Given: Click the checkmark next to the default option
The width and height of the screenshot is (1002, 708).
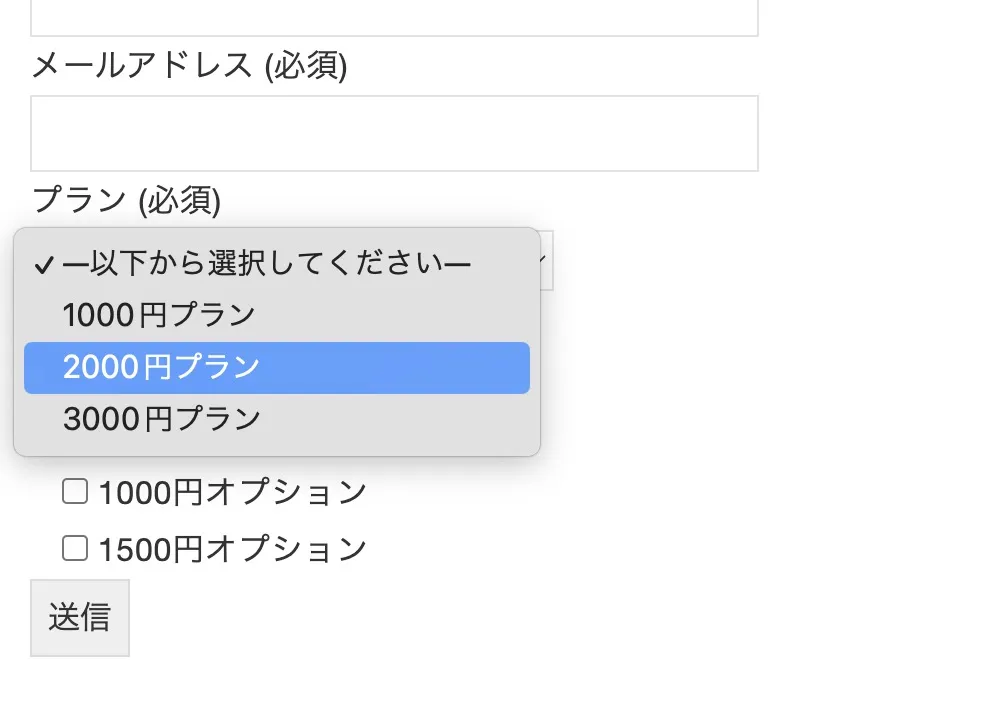Looking at the screenshot, I should 42,263.
